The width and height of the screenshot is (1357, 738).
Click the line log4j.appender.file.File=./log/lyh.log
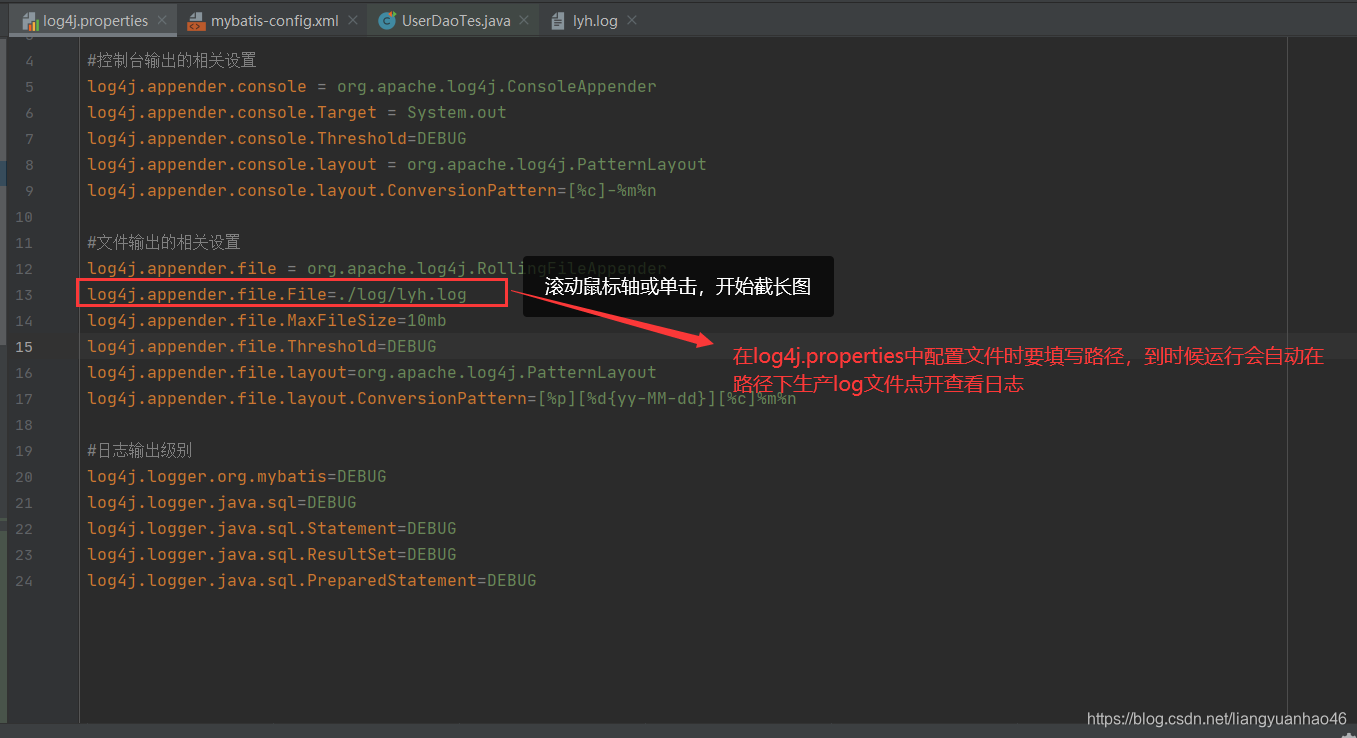coord(277,295)
